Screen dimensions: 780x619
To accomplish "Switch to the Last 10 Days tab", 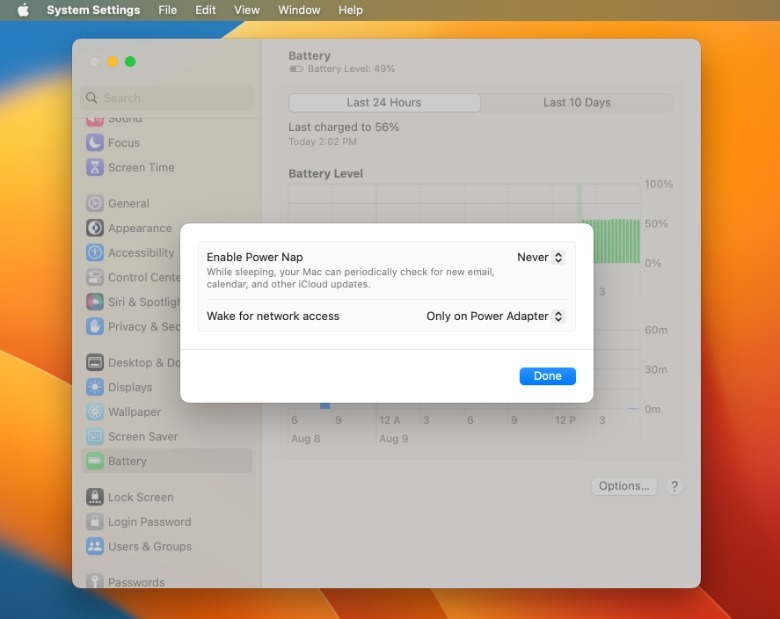I will (x=576, y=103).
